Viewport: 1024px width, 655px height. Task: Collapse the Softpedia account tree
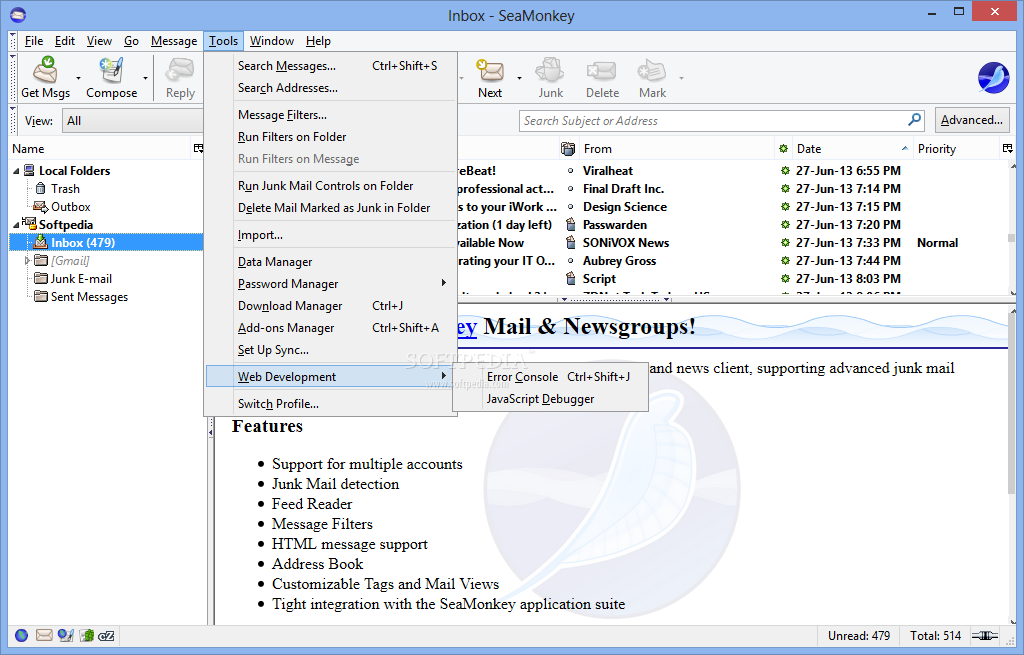[x=16, y=225]
